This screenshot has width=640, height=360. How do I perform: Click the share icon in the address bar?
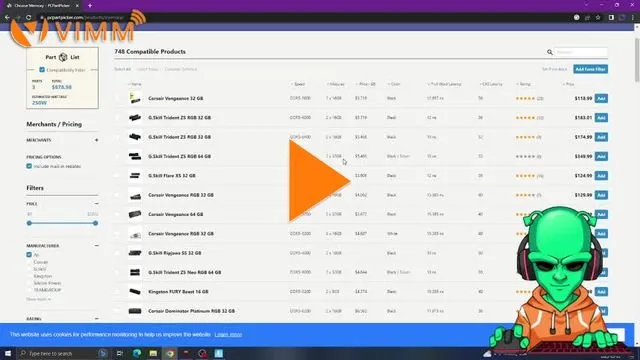[x=587, y=18]
